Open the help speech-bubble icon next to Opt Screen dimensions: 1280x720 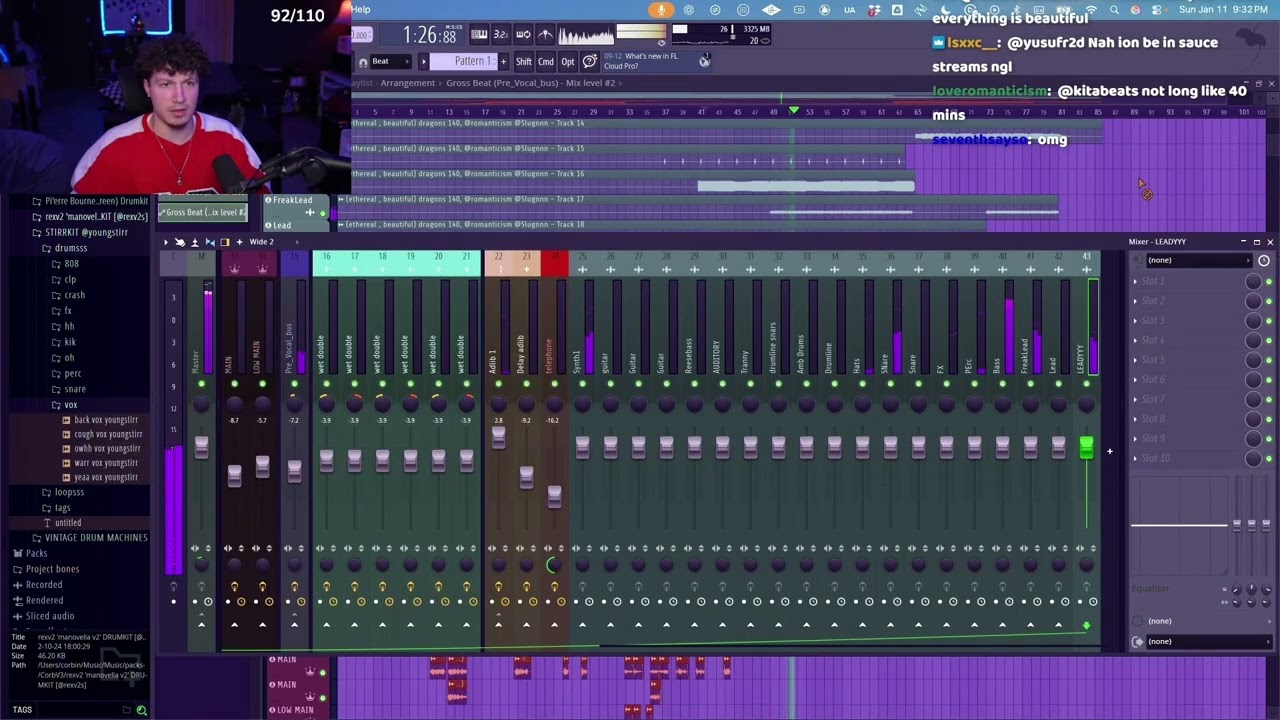589,61
